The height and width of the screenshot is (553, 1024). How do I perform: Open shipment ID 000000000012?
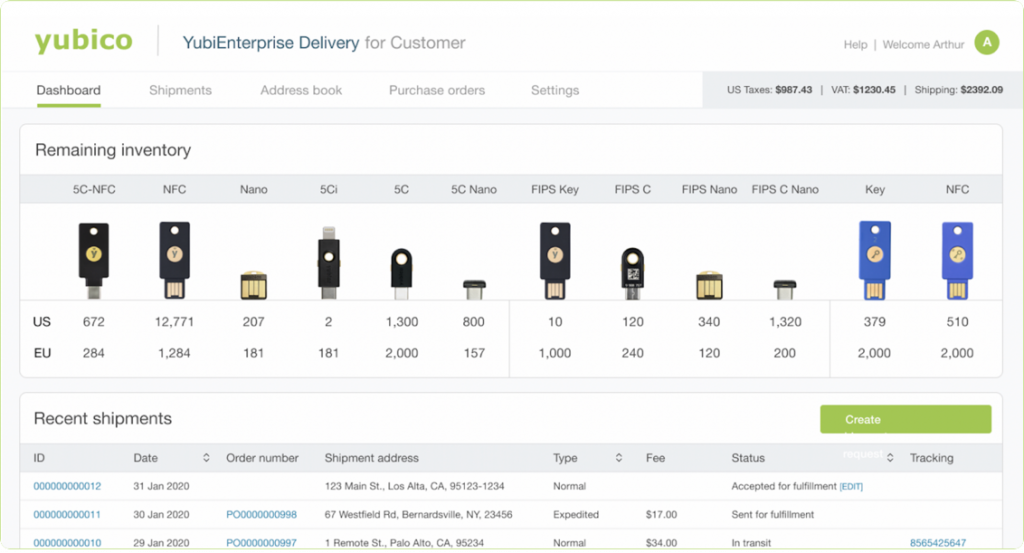point(67,486)
